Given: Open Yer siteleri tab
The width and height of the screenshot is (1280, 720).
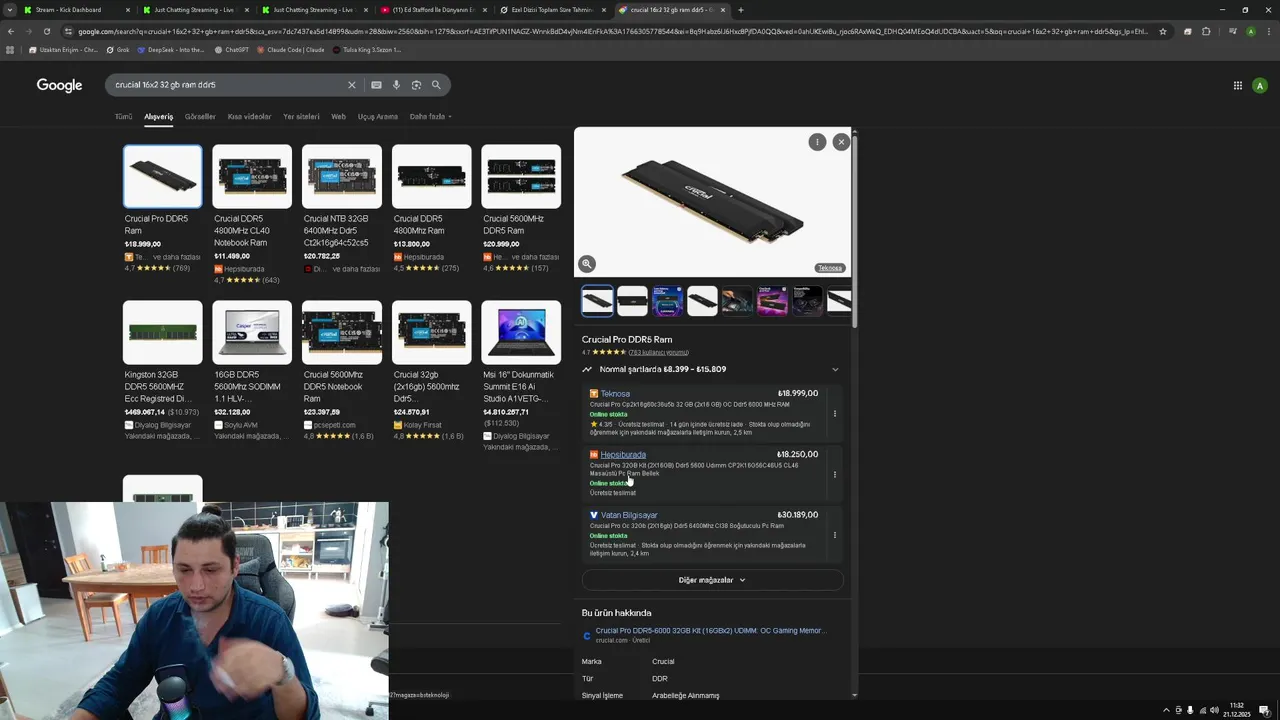Looking at the screenshot, I should pyautogui.click(x=301, y=117).
